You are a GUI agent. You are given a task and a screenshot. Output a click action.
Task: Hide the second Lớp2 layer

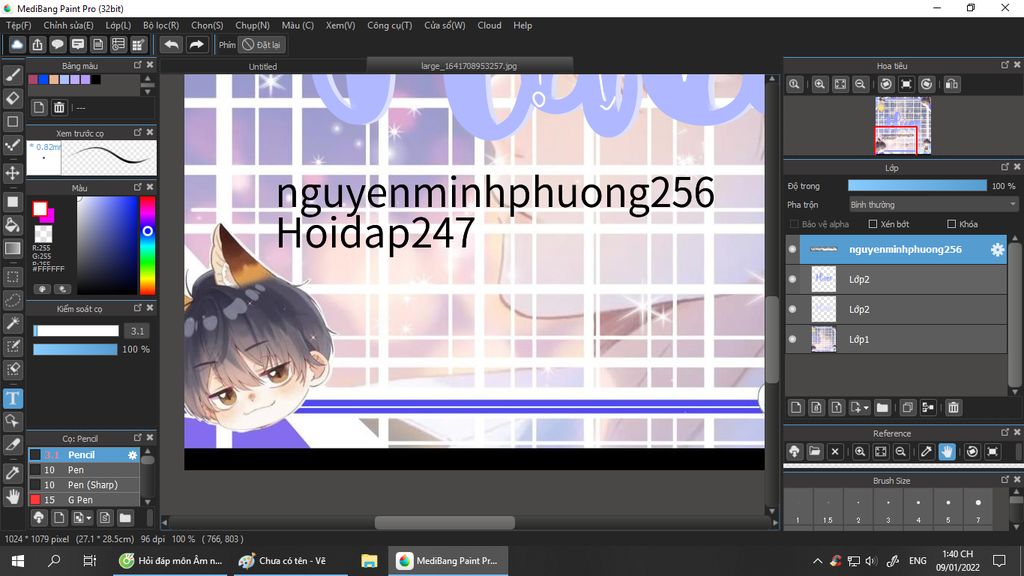coord(792,310)
